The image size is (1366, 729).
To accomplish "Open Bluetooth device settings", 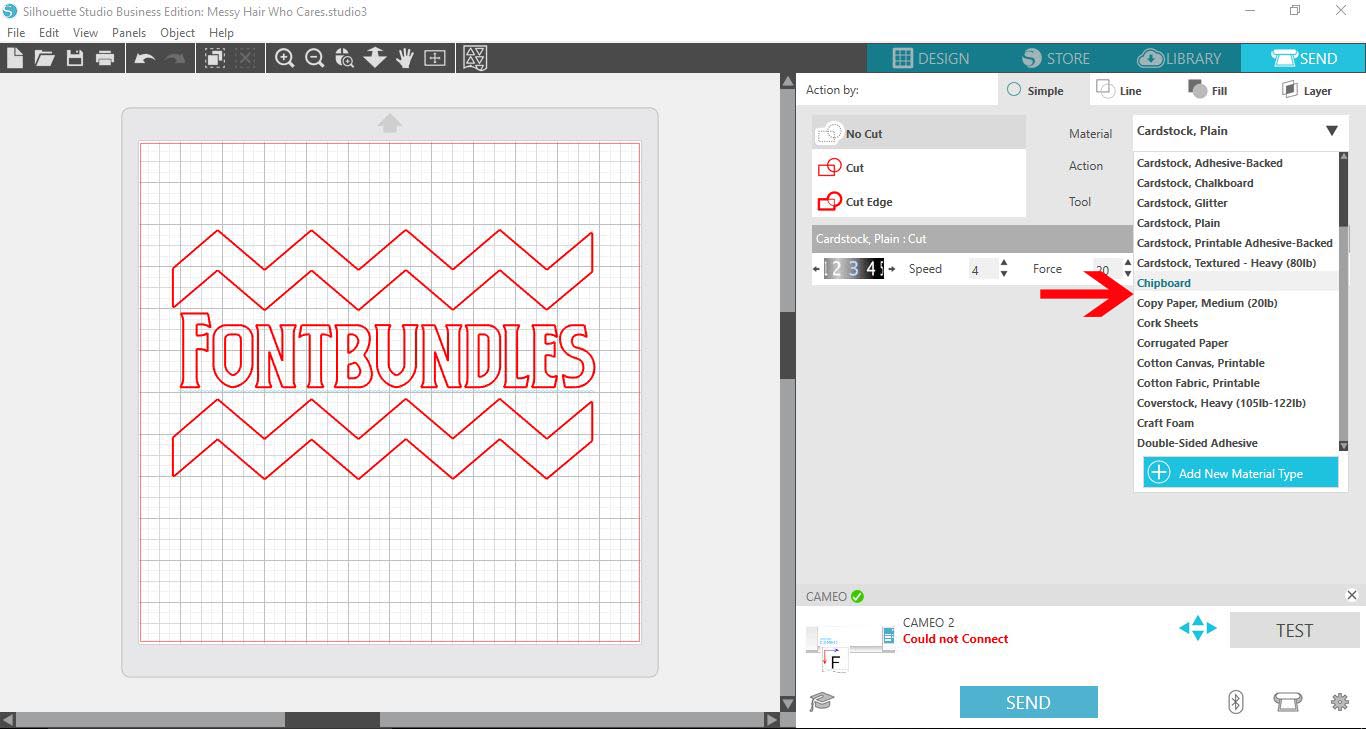I will tap(1236, 702).
